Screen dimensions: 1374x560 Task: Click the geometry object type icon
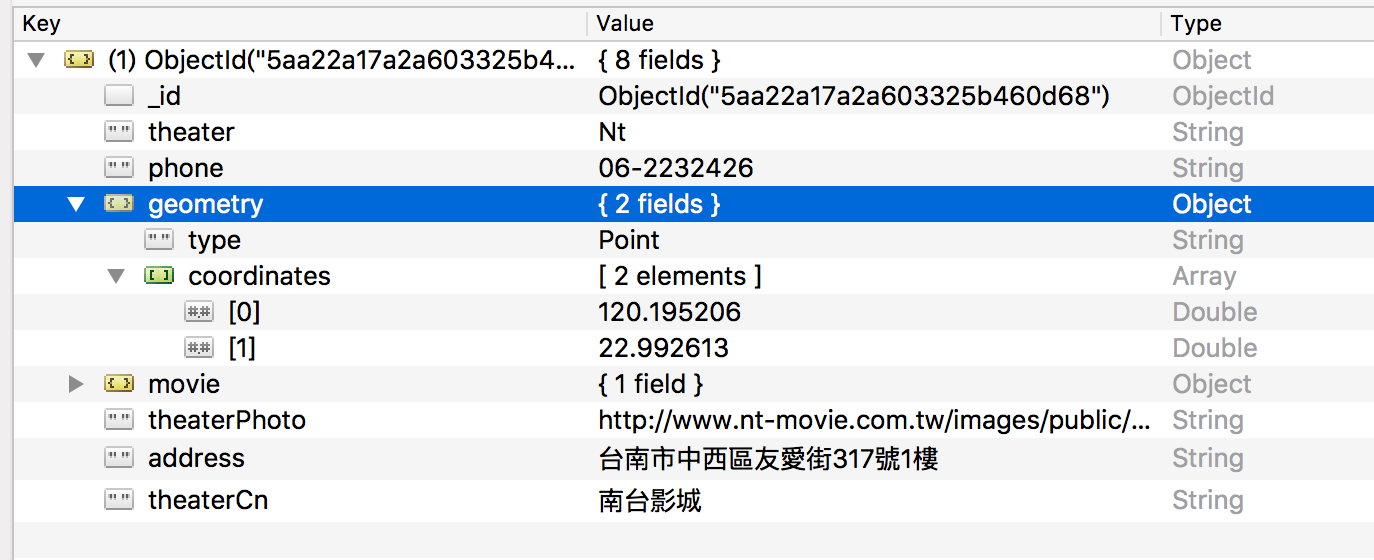tap(119, 204)
